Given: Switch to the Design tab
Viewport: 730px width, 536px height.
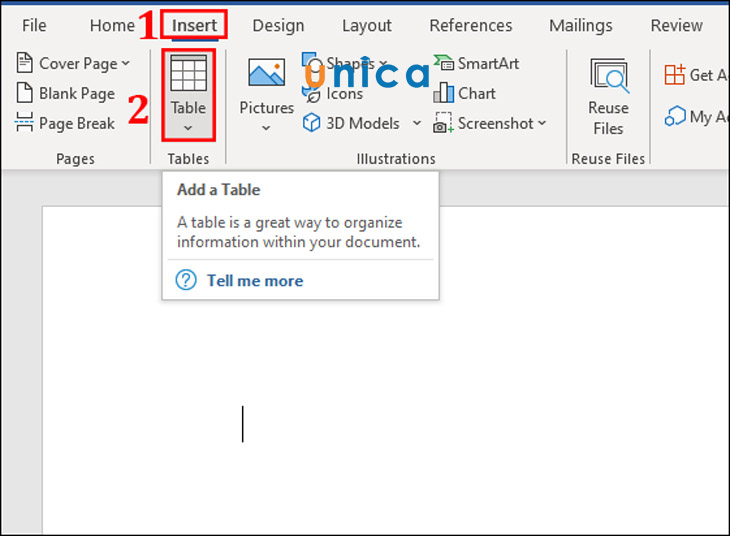Looking at the screenshot, I should click(278, 25).
